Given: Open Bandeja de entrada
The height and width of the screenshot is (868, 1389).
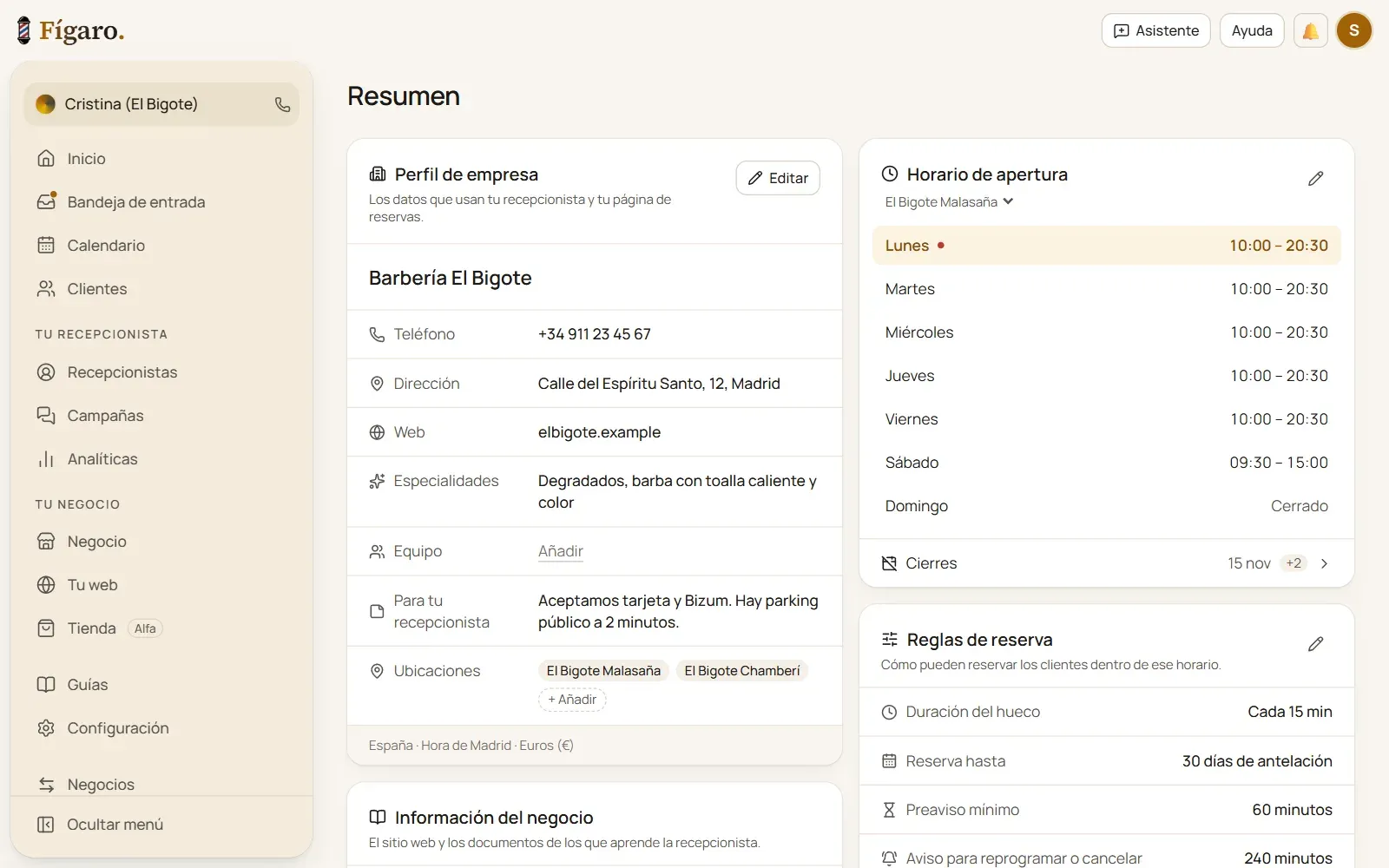Looking at the screenshot, I should coord(161,202).
